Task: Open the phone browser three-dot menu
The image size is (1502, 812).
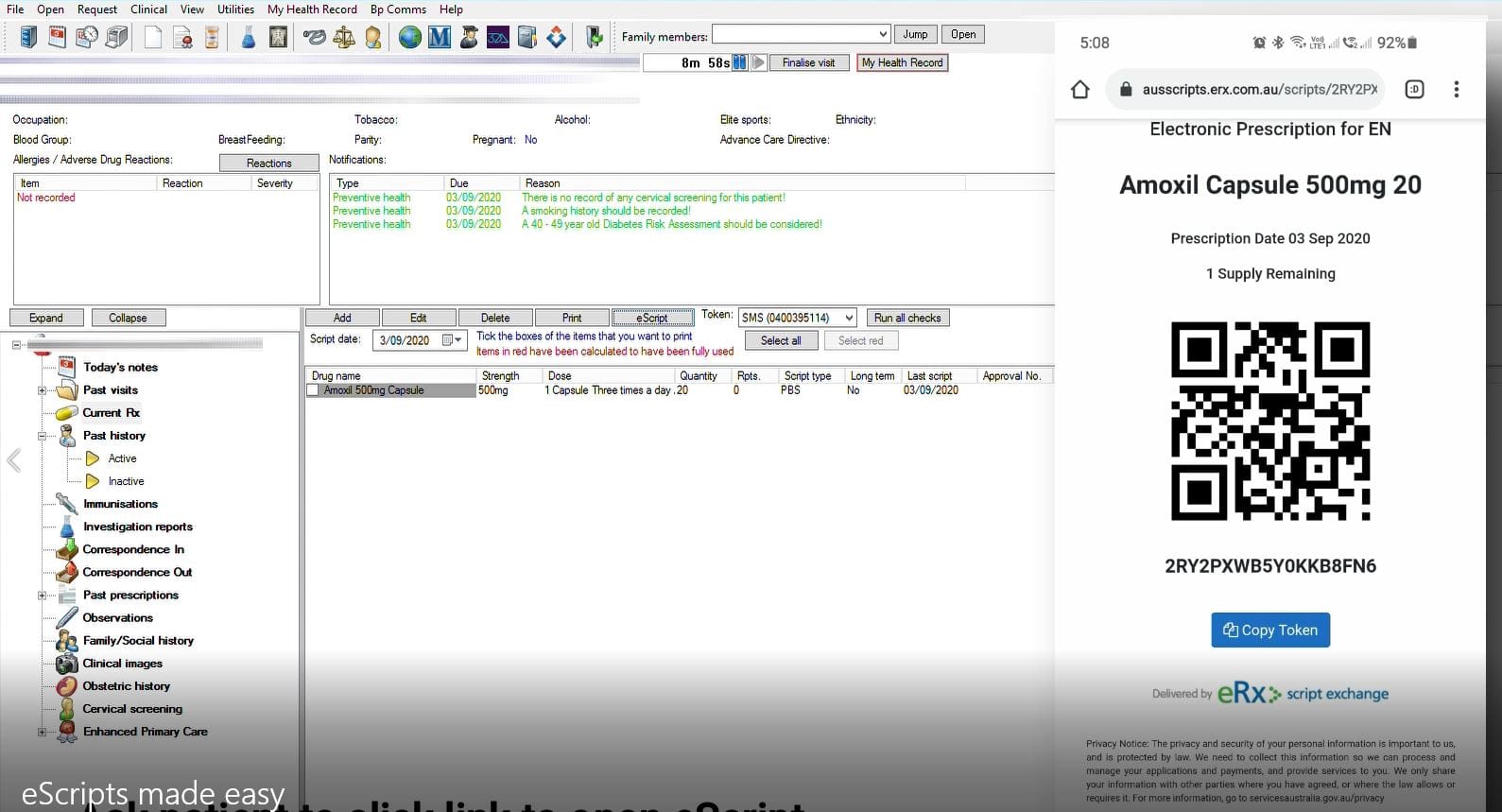Action: (1456, 89)
